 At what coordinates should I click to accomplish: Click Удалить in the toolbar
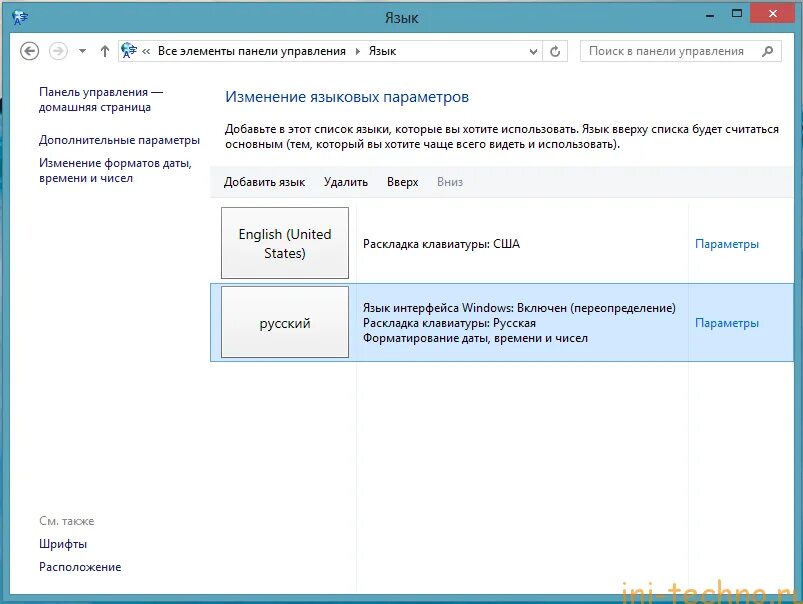click(346, 182)
